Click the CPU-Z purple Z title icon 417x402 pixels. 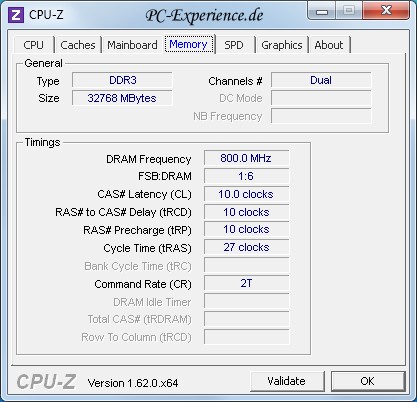click(x=16, y=15)
